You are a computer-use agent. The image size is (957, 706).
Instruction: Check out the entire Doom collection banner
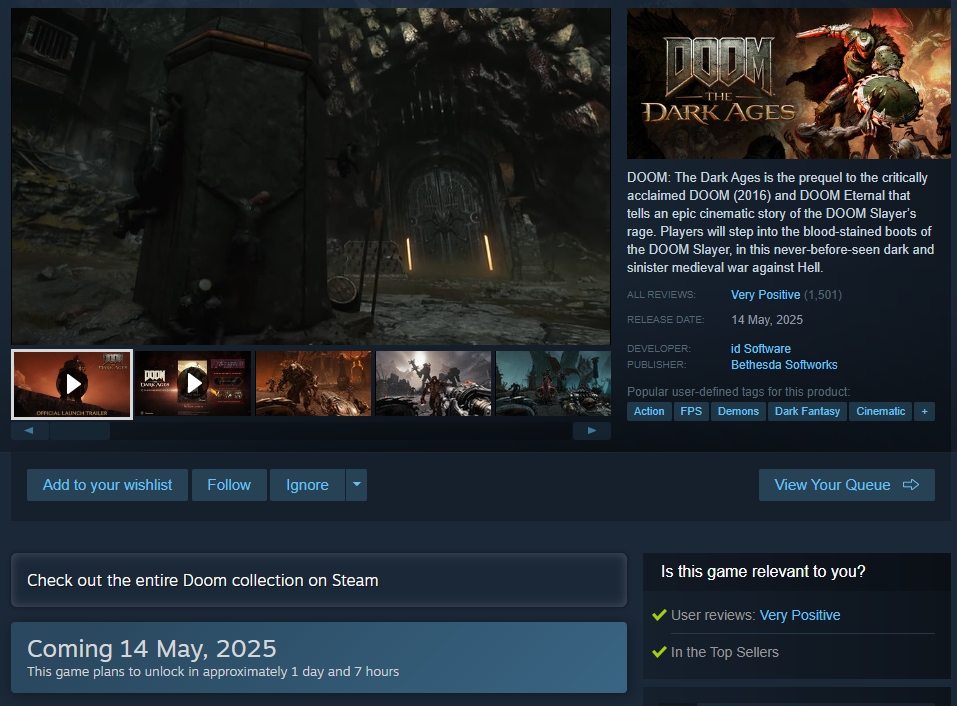pos(318,580)
